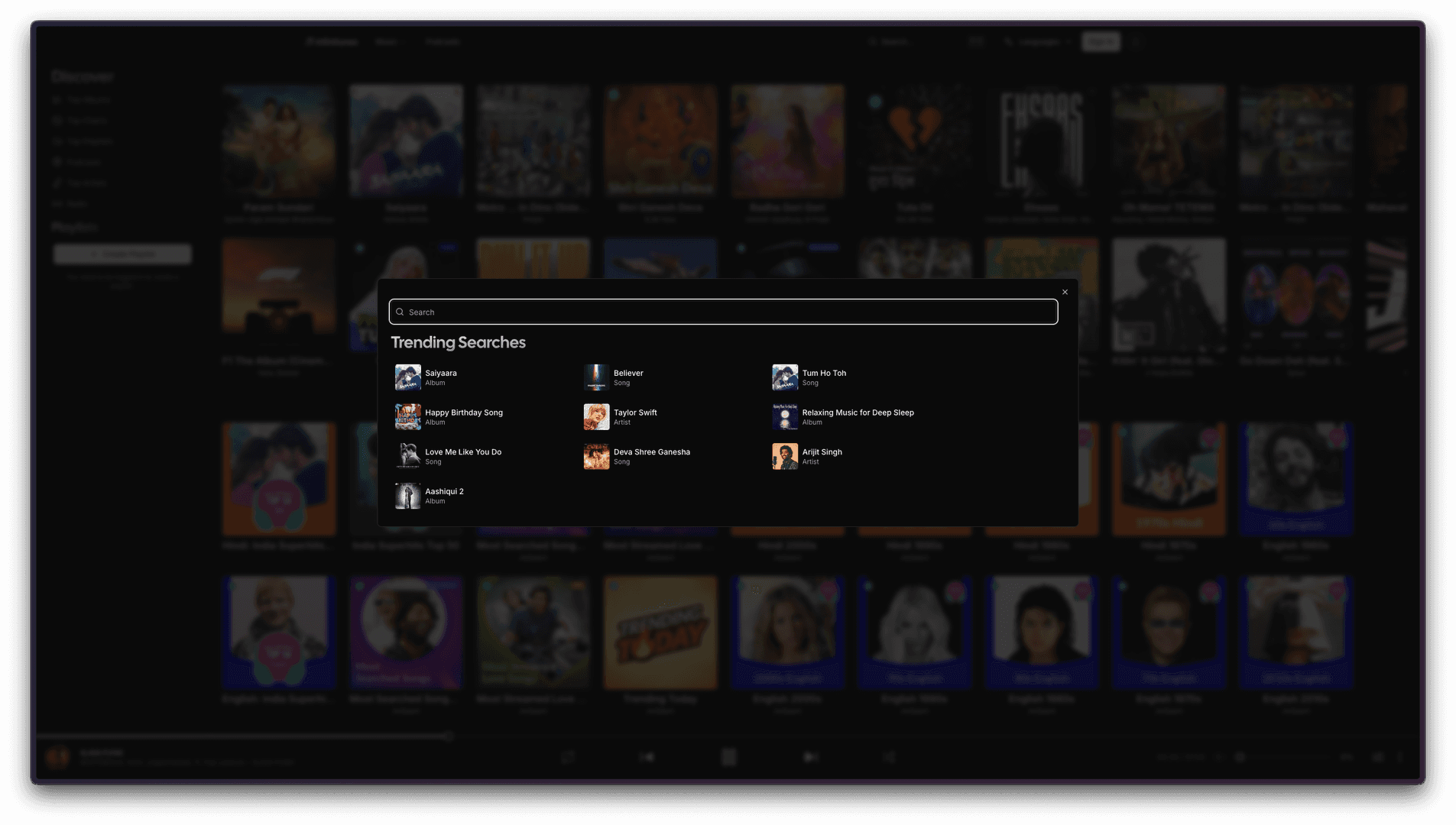Click the pause button in the player bar
This screenshot has width=1456, height=825.
click(728, 757)
